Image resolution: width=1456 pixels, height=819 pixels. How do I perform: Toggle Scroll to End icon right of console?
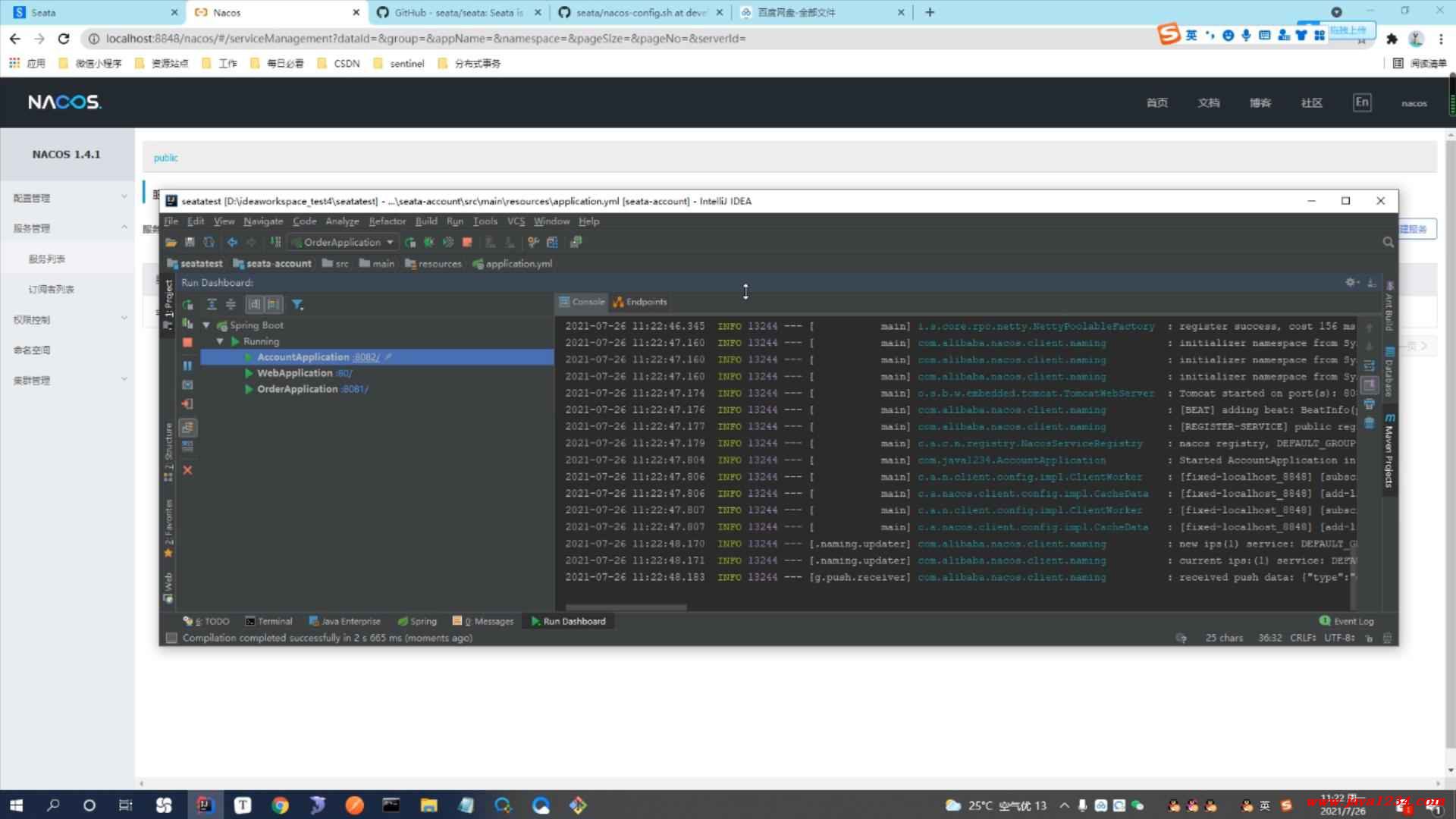1370,385
